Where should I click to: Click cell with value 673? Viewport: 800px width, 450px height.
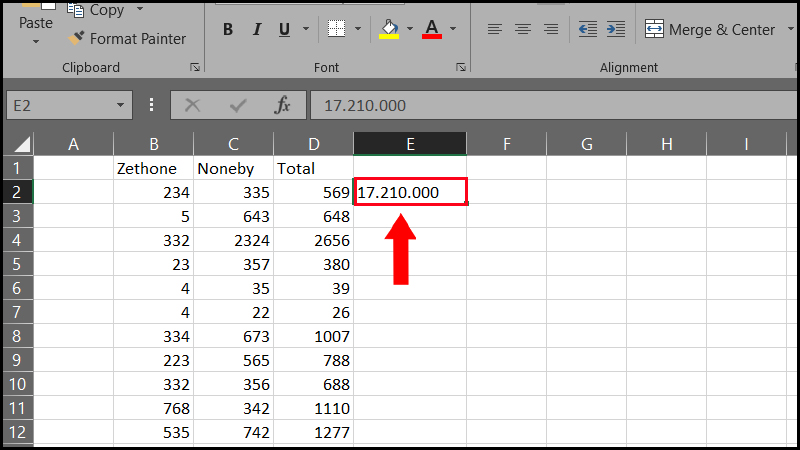234,336
